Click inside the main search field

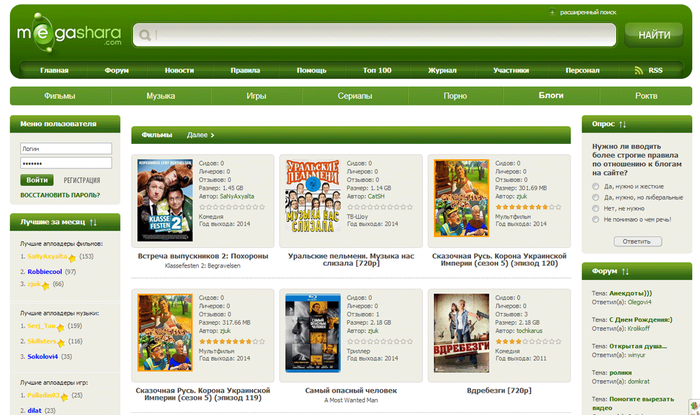[x=374, y=35]
